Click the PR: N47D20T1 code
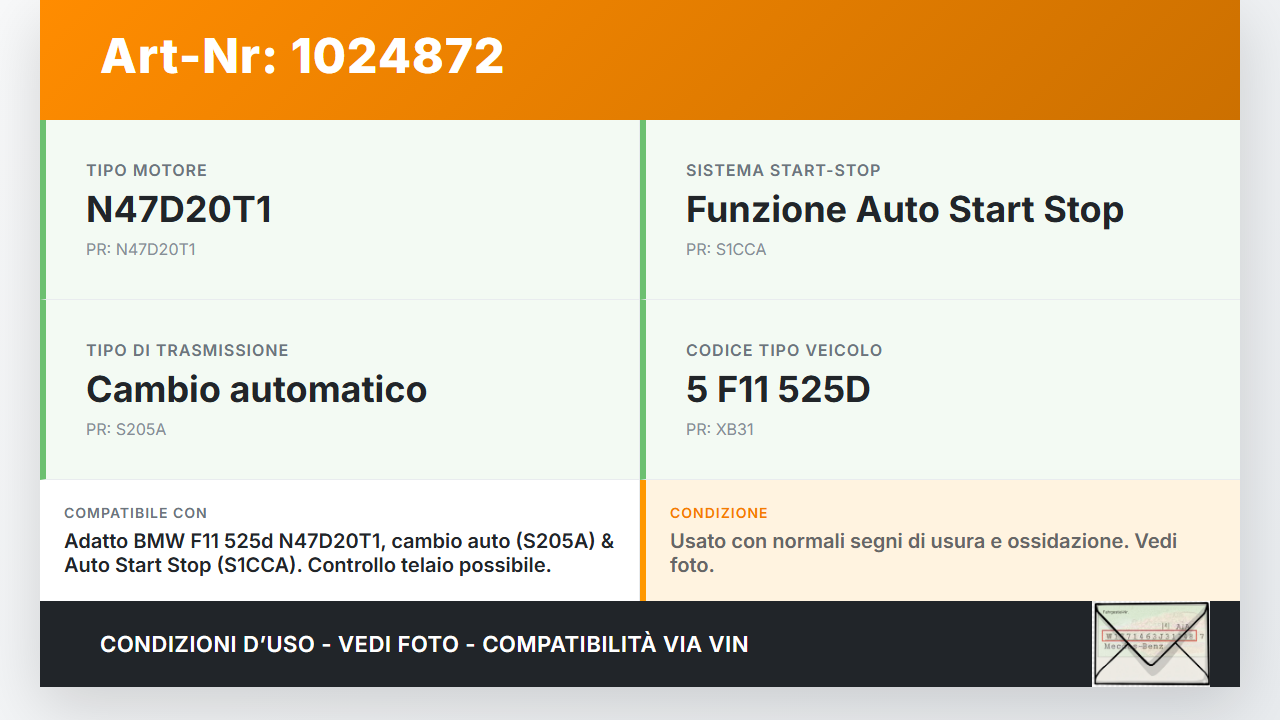1280x720 pixels. [141, 250]
